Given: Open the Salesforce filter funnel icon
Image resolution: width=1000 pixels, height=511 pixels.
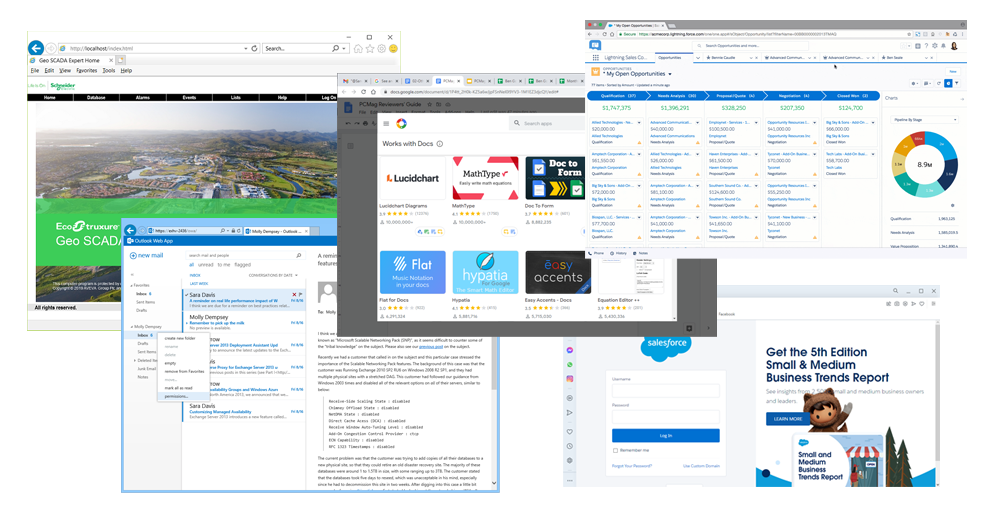Looking at the screenshot, I should tap(957, 84).
